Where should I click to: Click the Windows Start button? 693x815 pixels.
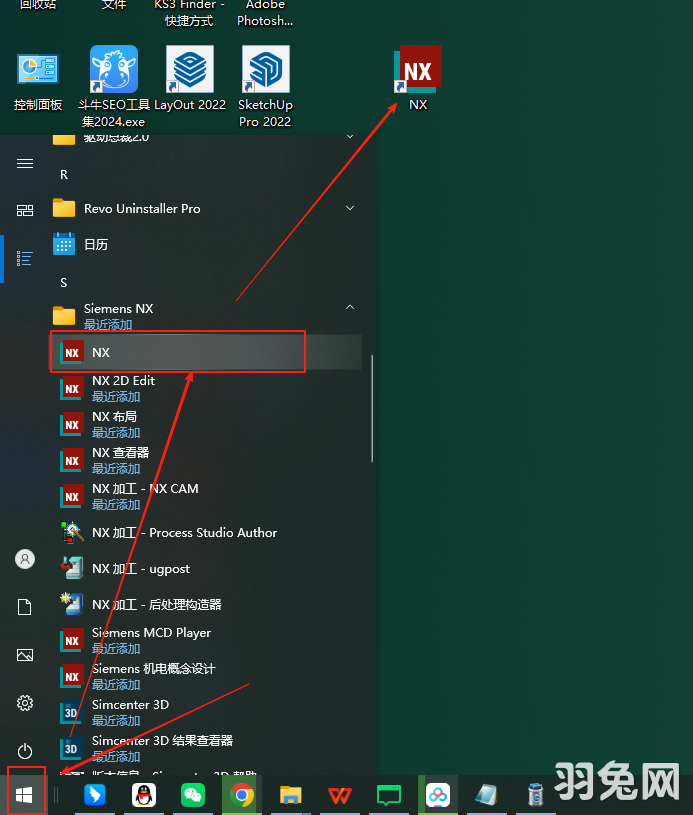coord(25,795)
